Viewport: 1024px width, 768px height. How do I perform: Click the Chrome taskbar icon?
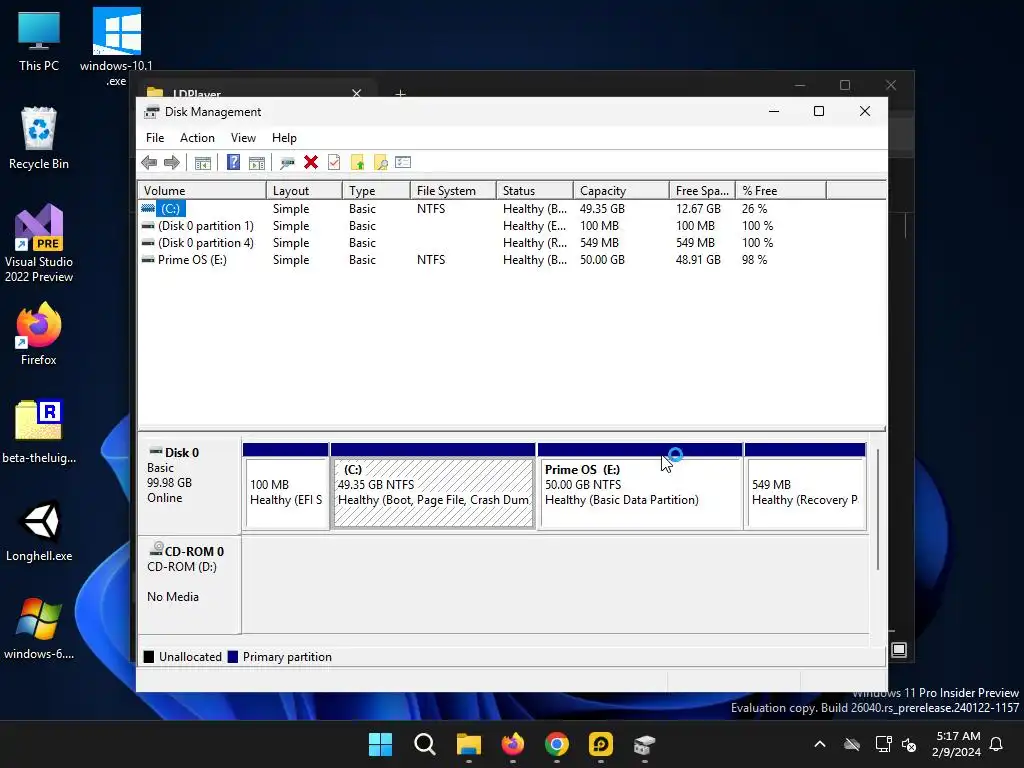click(x=556, y=744)
